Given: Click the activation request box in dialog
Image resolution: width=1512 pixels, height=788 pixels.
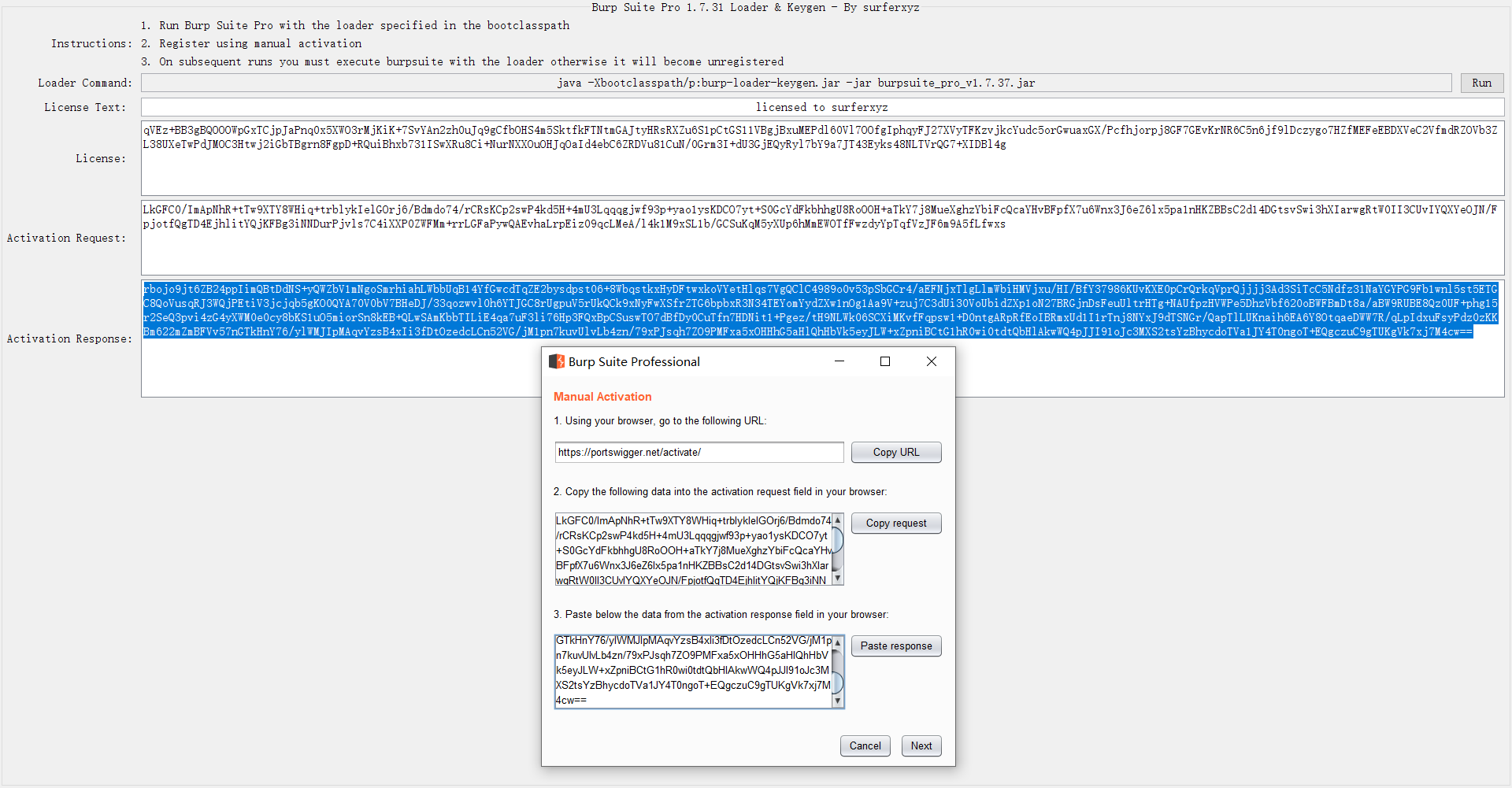Looking at the screenshot, I should pos(694,549).
